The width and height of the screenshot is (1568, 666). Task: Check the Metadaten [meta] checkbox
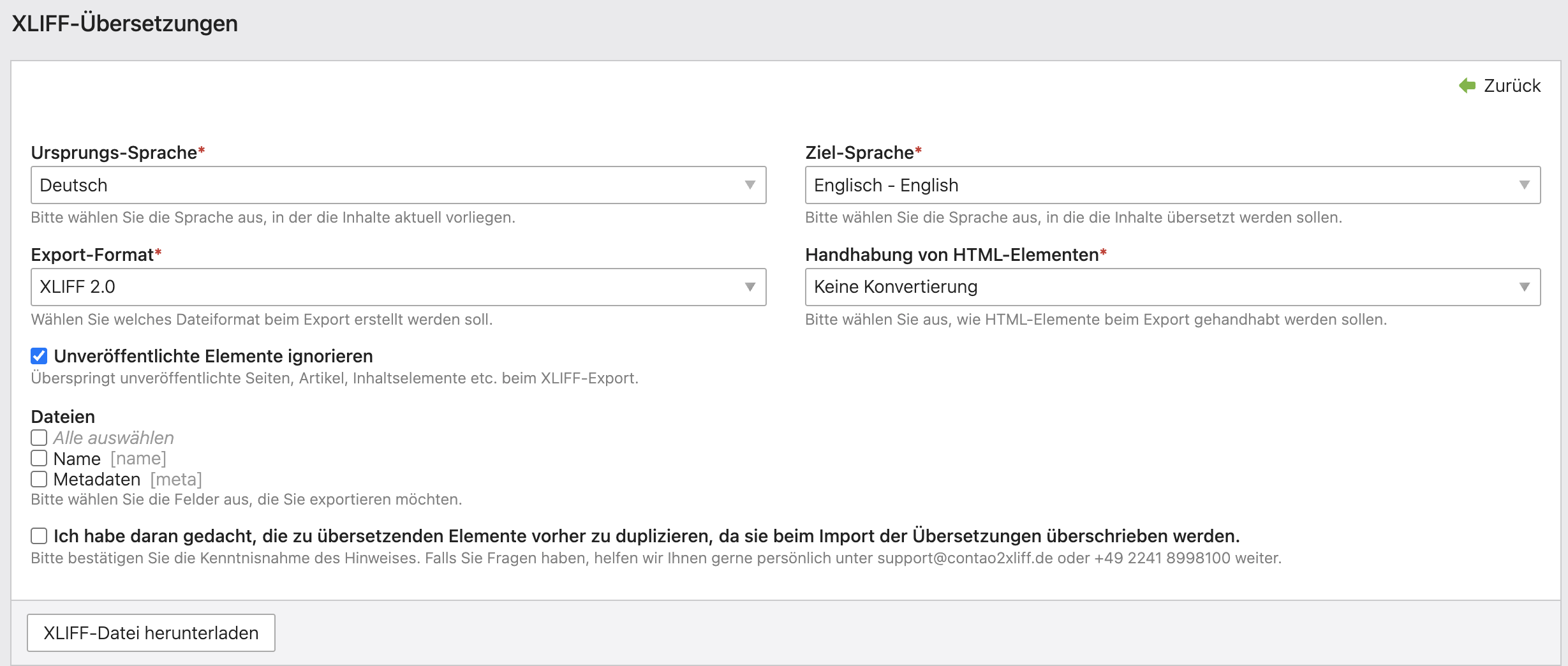[x=39, y=479]
